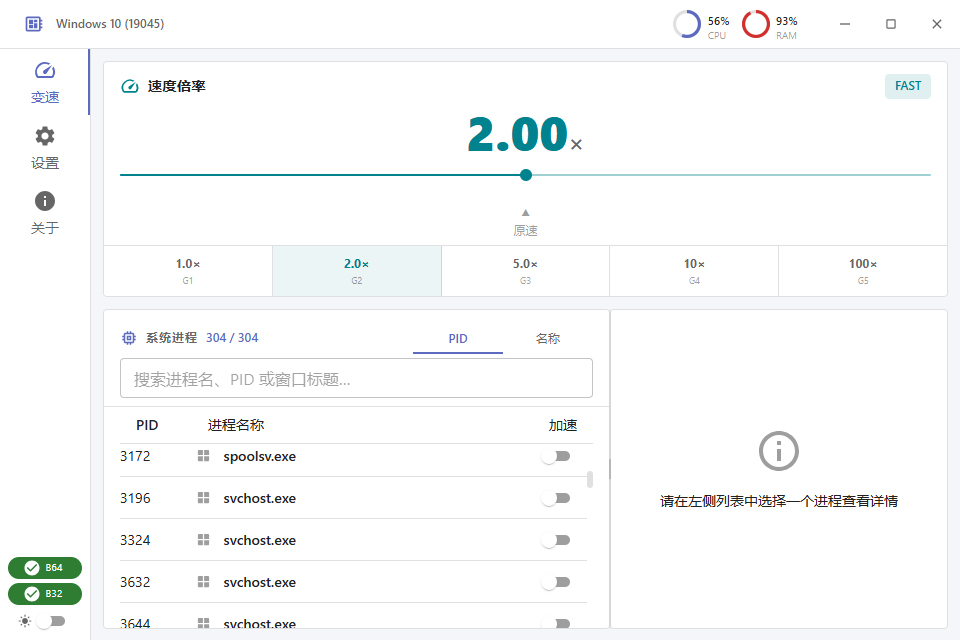Click the 进程名称 column header
The width and height of the screenshot is (960, 640).
(x=236, y=426)
